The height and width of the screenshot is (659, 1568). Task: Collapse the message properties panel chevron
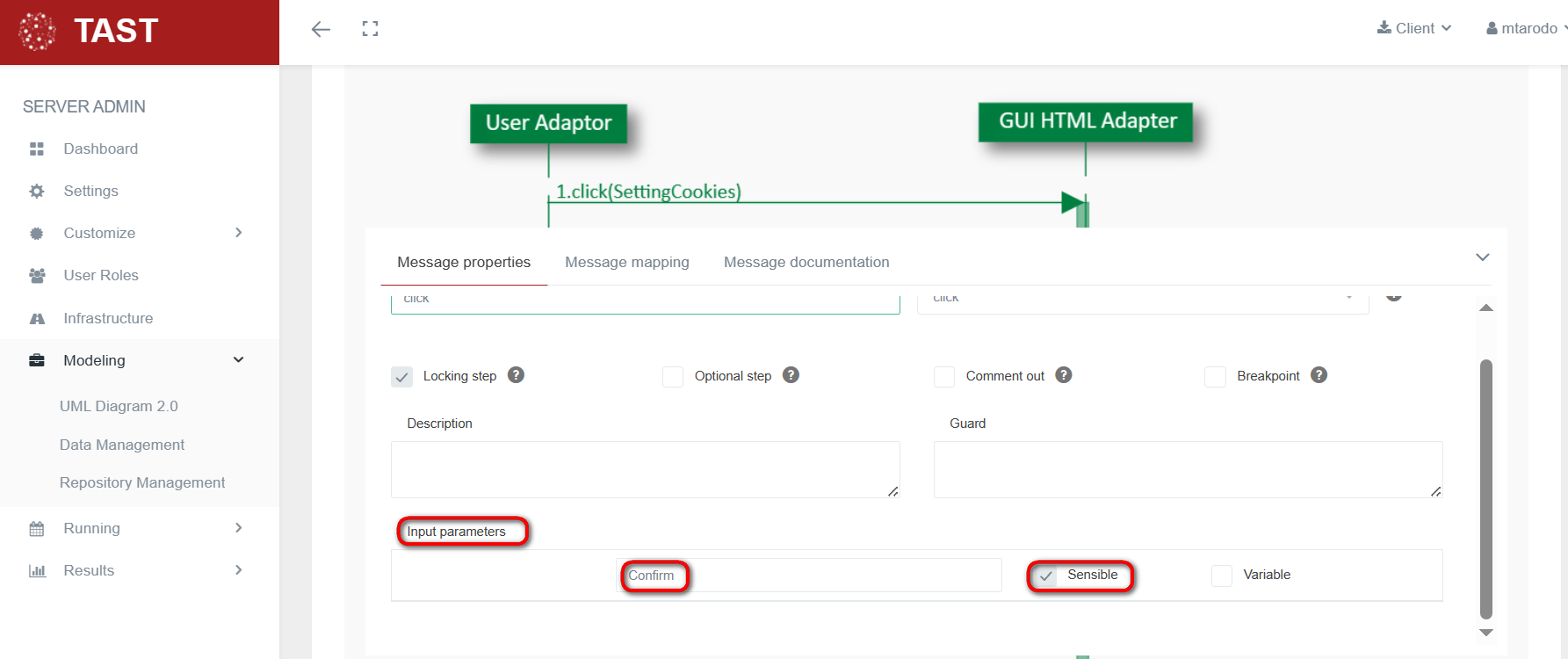coord(1483,257)
